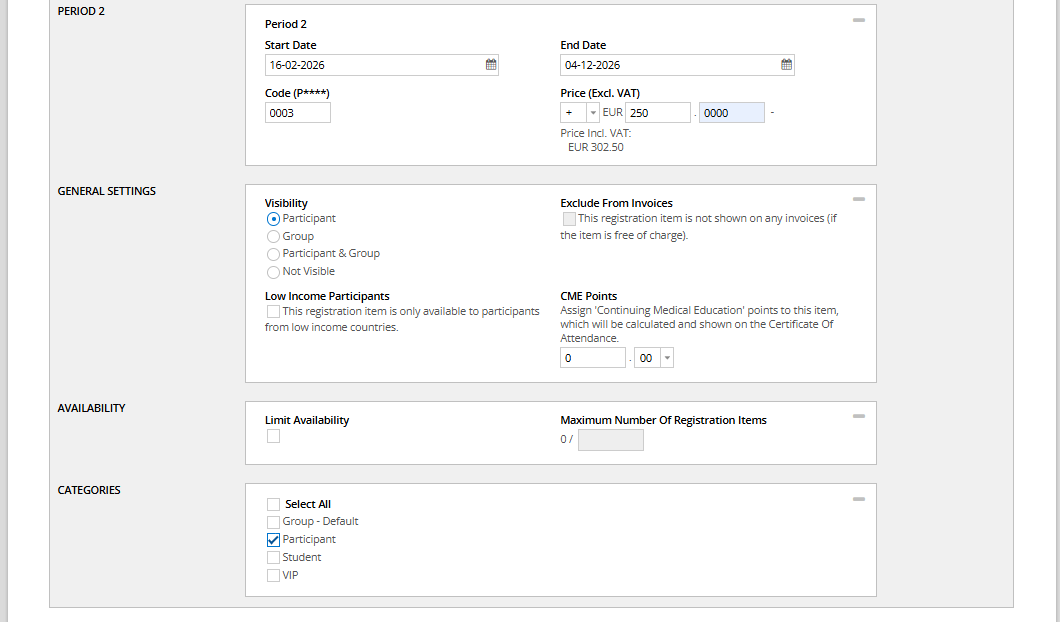This screenshot has width=1060, height=622.
Task: Collapse the Categories panel
Action: (858, 498)
